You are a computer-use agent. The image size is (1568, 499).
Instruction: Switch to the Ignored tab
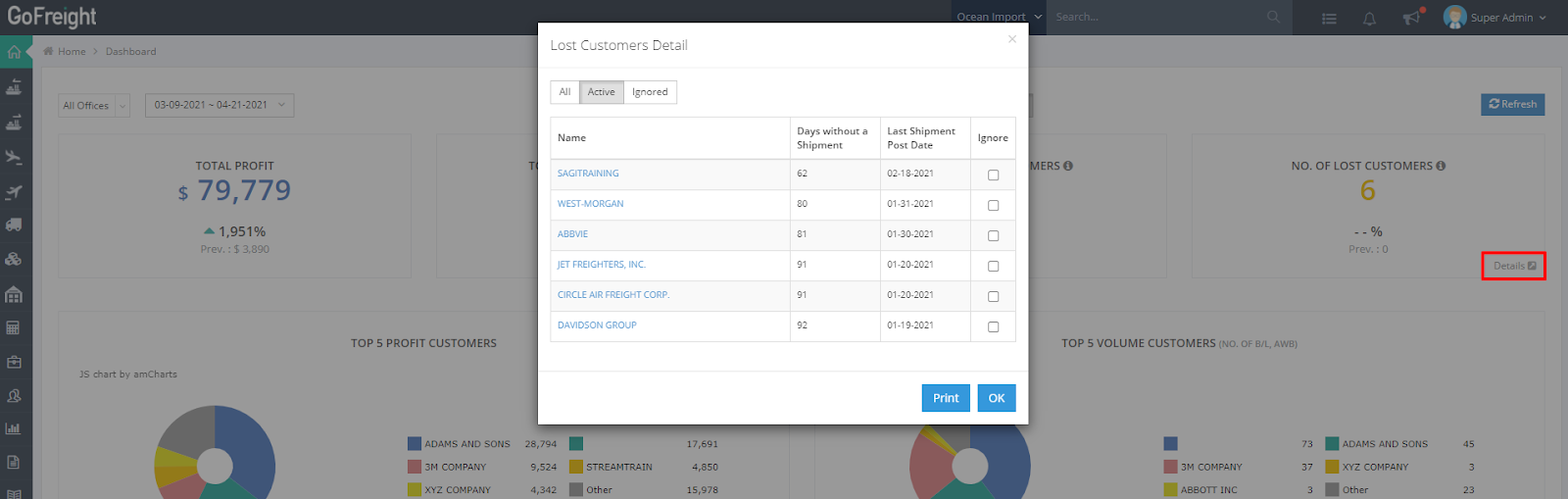tap(650, 92)
